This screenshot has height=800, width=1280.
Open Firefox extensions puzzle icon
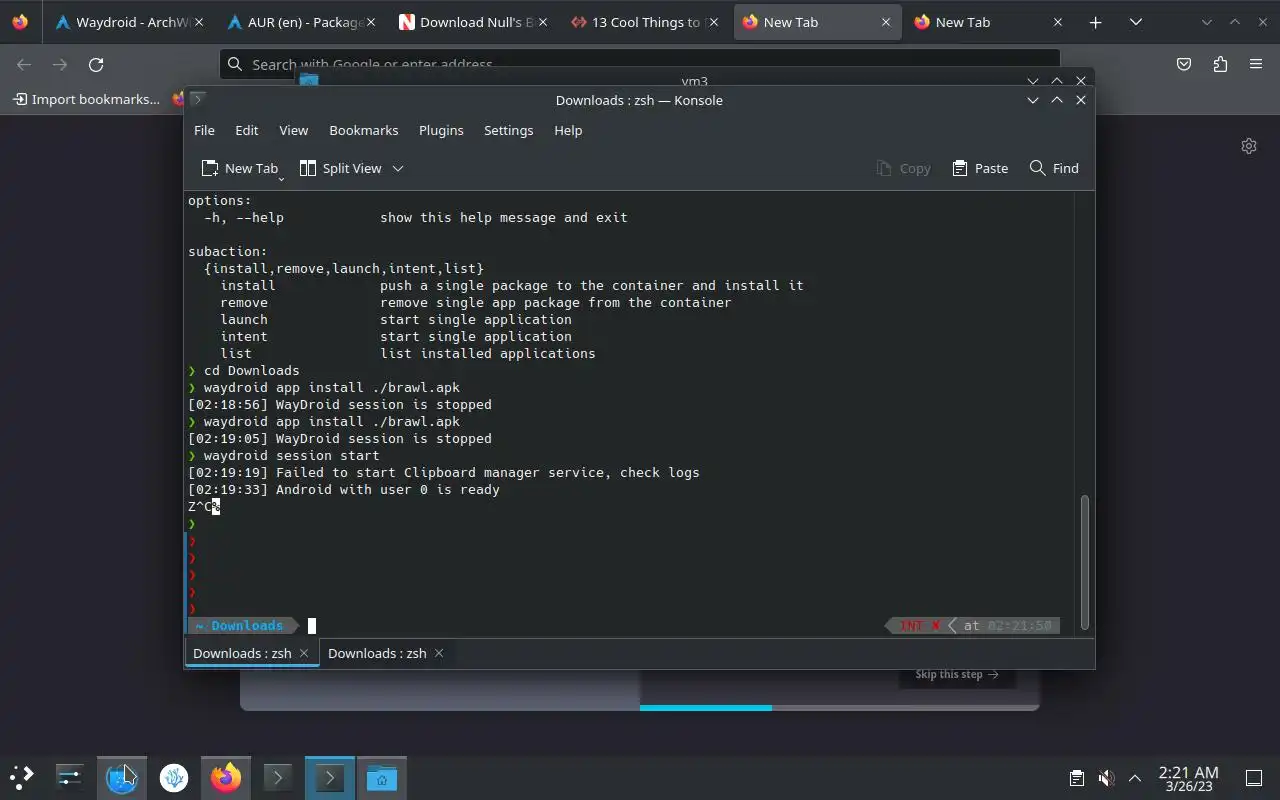pos(1220,64)
